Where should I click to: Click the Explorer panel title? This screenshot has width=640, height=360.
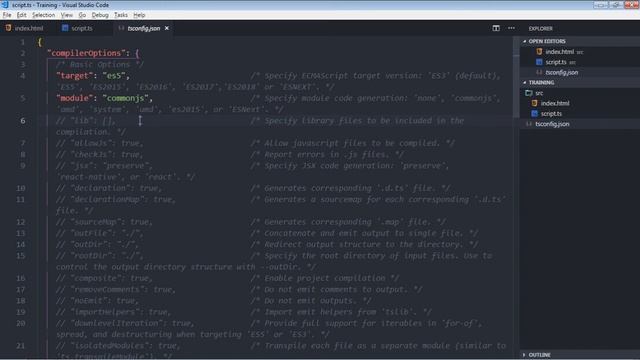[x=540, y=29]
